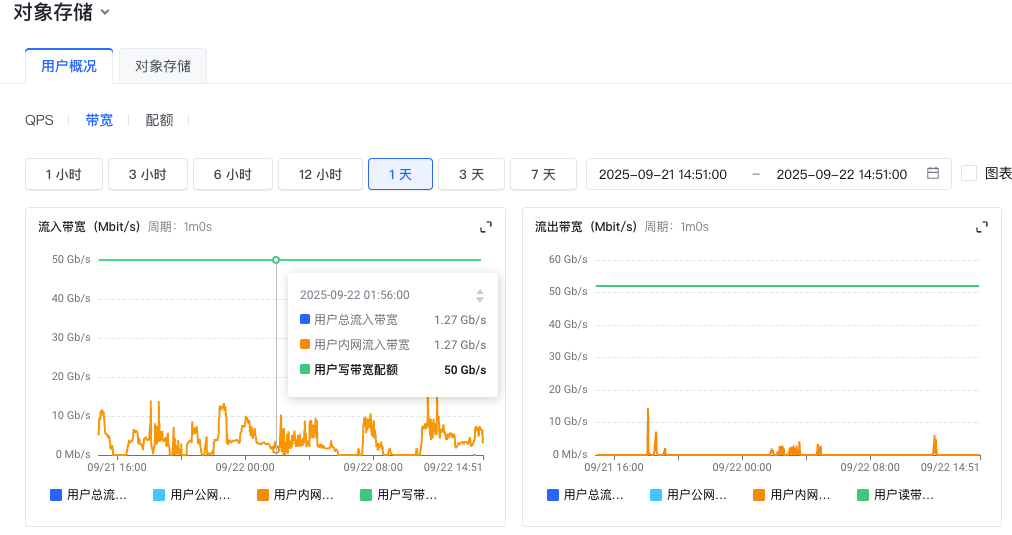Click 用户总流入带宽 row in tooltip
This screenshot has width=1012, height=535.
[392, 320]
